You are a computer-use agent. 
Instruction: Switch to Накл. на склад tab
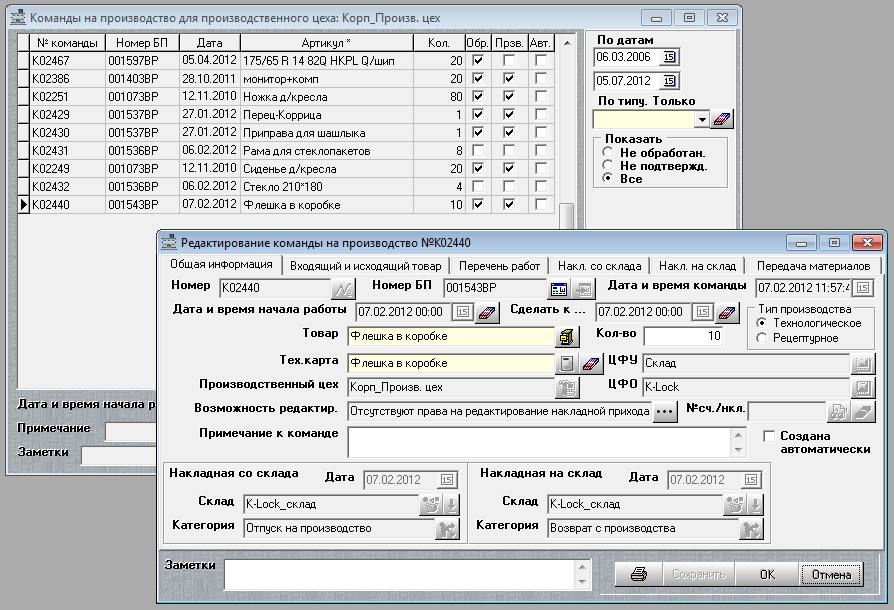click(x=697, y=266)
